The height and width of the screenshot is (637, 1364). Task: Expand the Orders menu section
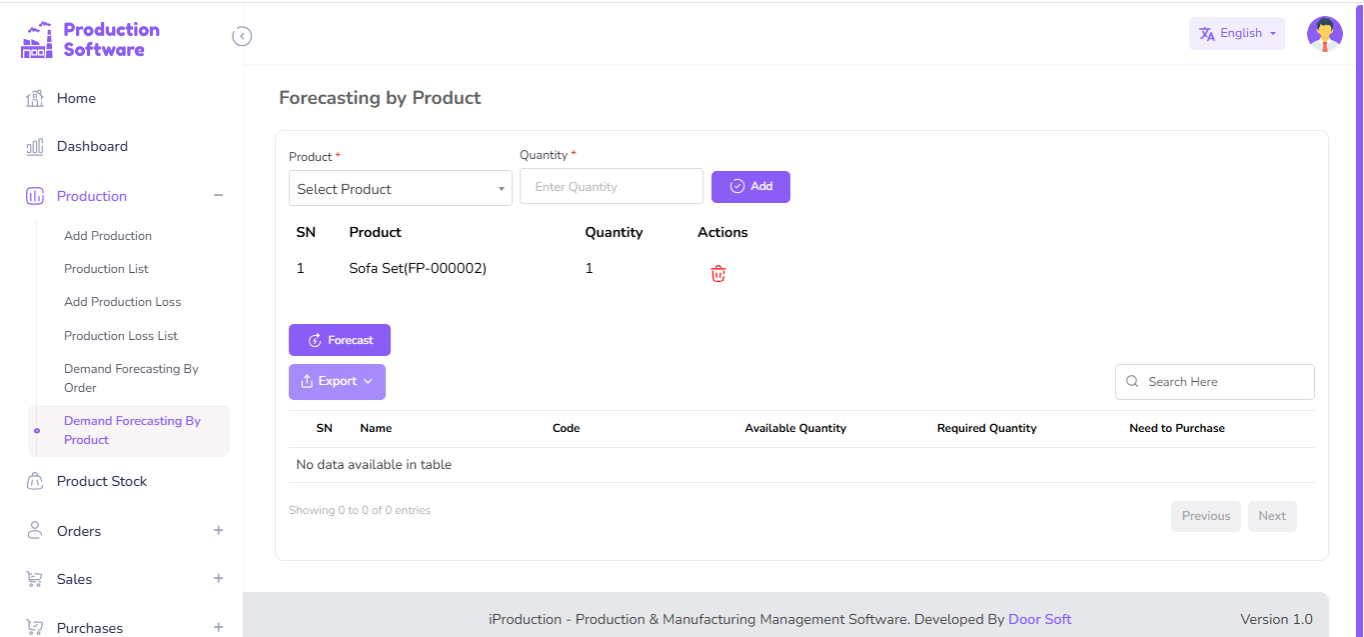pos(218,530)
